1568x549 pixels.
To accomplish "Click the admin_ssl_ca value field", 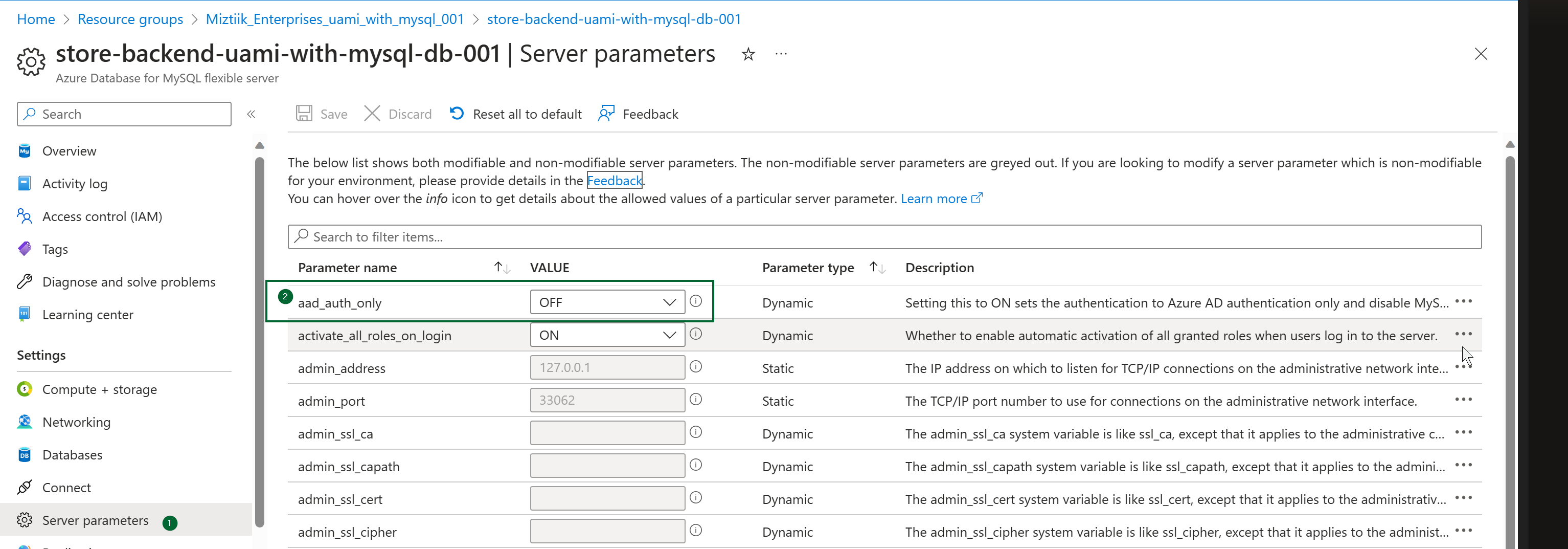I will click(x=607, y=433).
